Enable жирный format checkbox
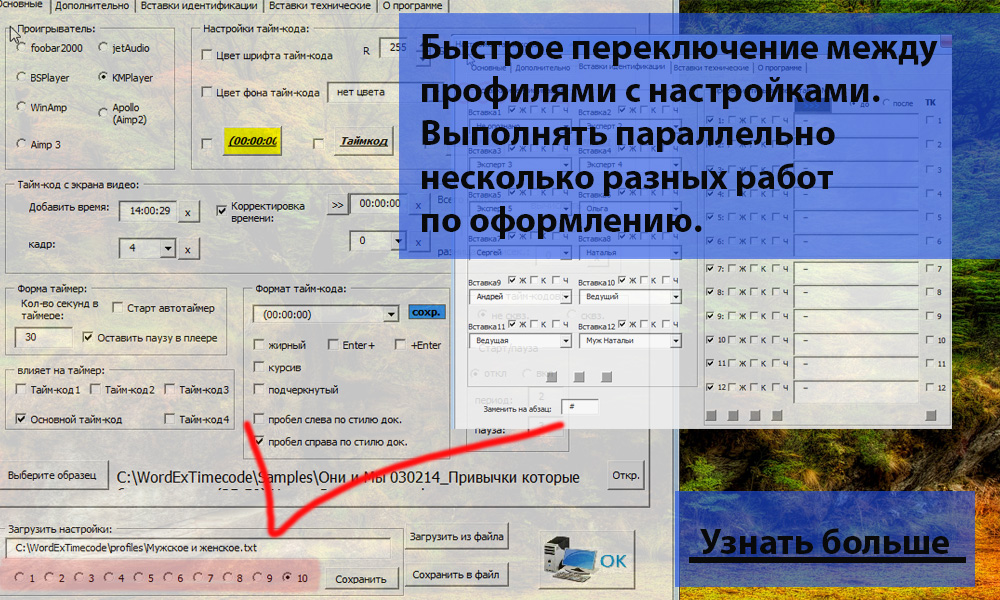This screenshot has height=600, width=1000. pos(259,345)
